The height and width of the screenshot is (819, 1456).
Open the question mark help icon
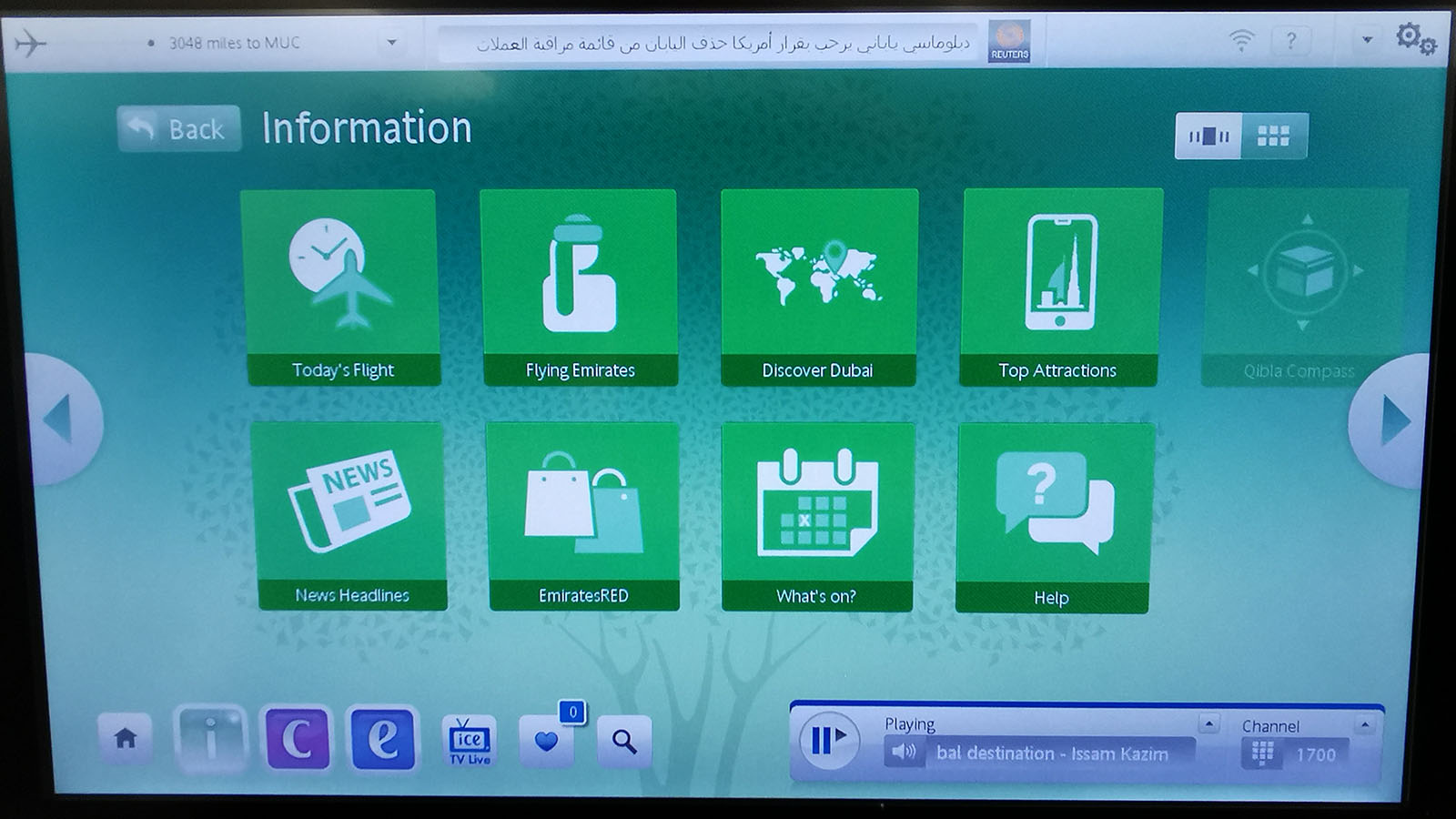[x=1290, y=41]
